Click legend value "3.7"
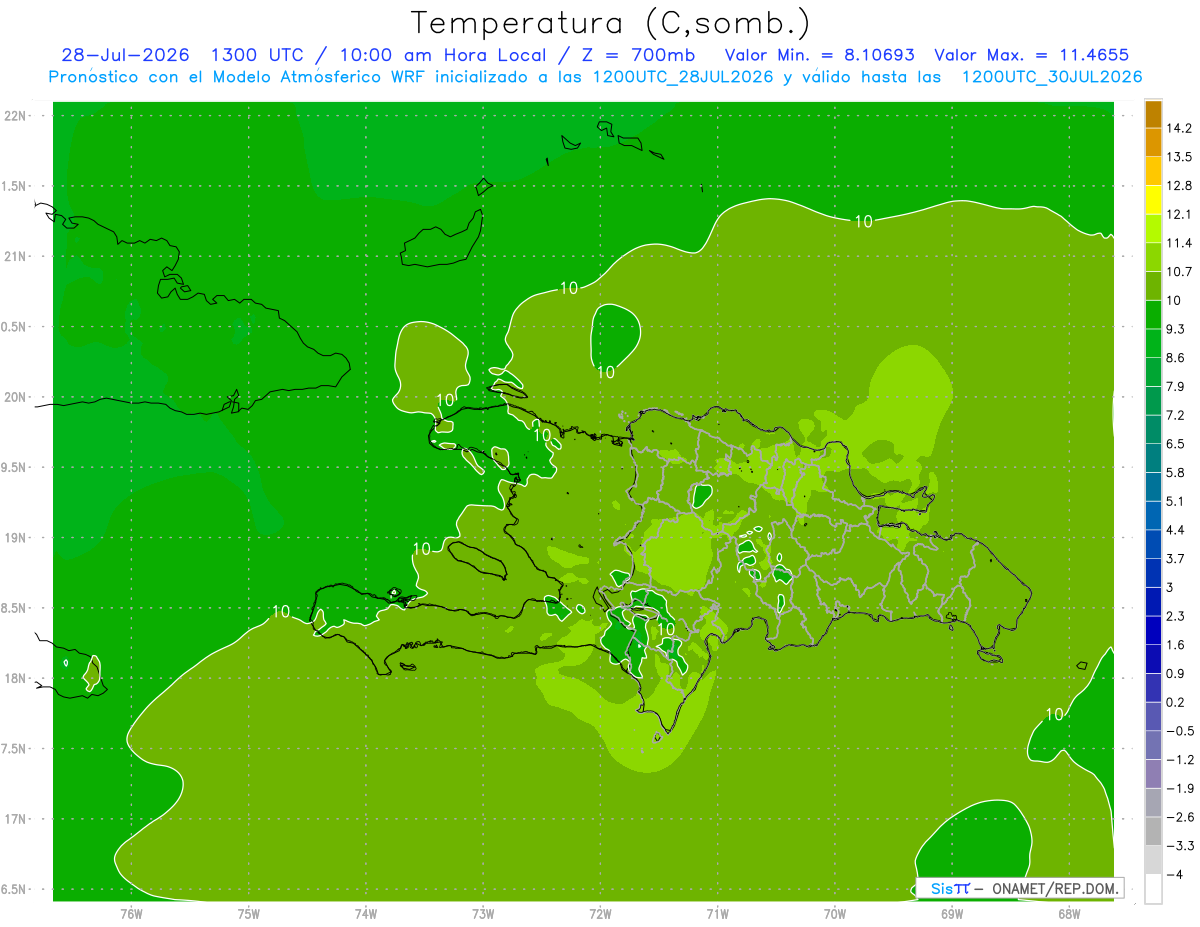The image size is (1200, 927). click(x=1177, y=558)
